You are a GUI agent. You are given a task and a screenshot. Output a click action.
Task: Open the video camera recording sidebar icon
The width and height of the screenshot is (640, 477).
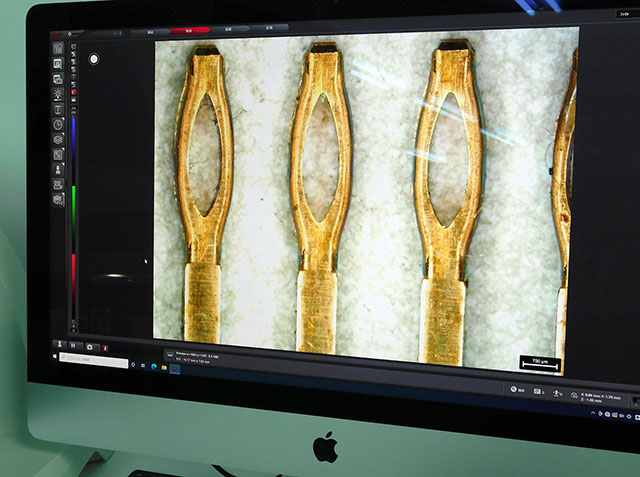click(x=58, y=184)
